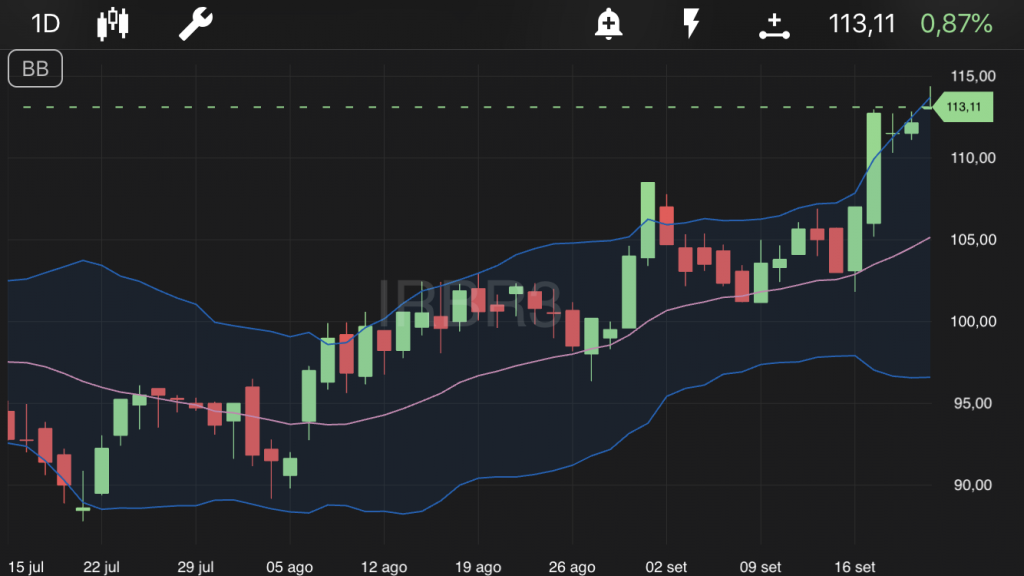
Task: Tap the 22 jul date label
Action: click(101, 567)
